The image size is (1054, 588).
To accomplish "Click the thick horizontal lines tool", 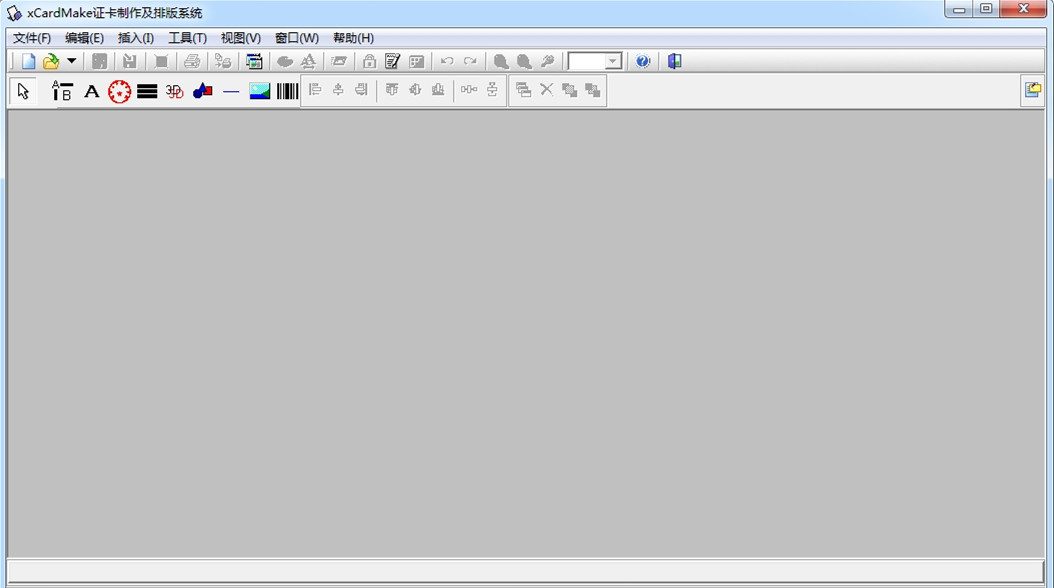I will tap(147, 91).
